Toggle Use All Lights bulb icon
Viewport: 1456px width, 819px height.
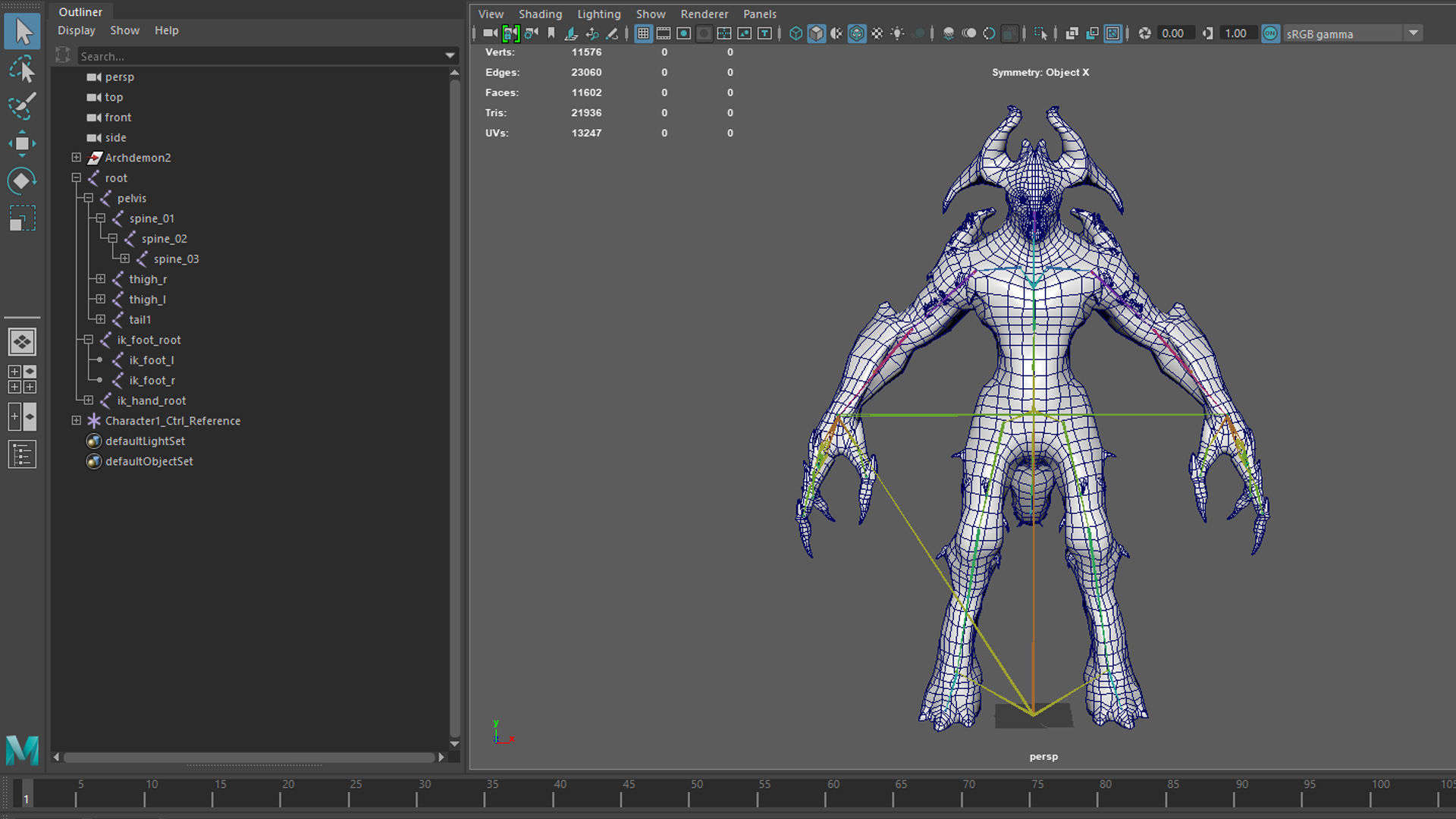tap(897, 33)
